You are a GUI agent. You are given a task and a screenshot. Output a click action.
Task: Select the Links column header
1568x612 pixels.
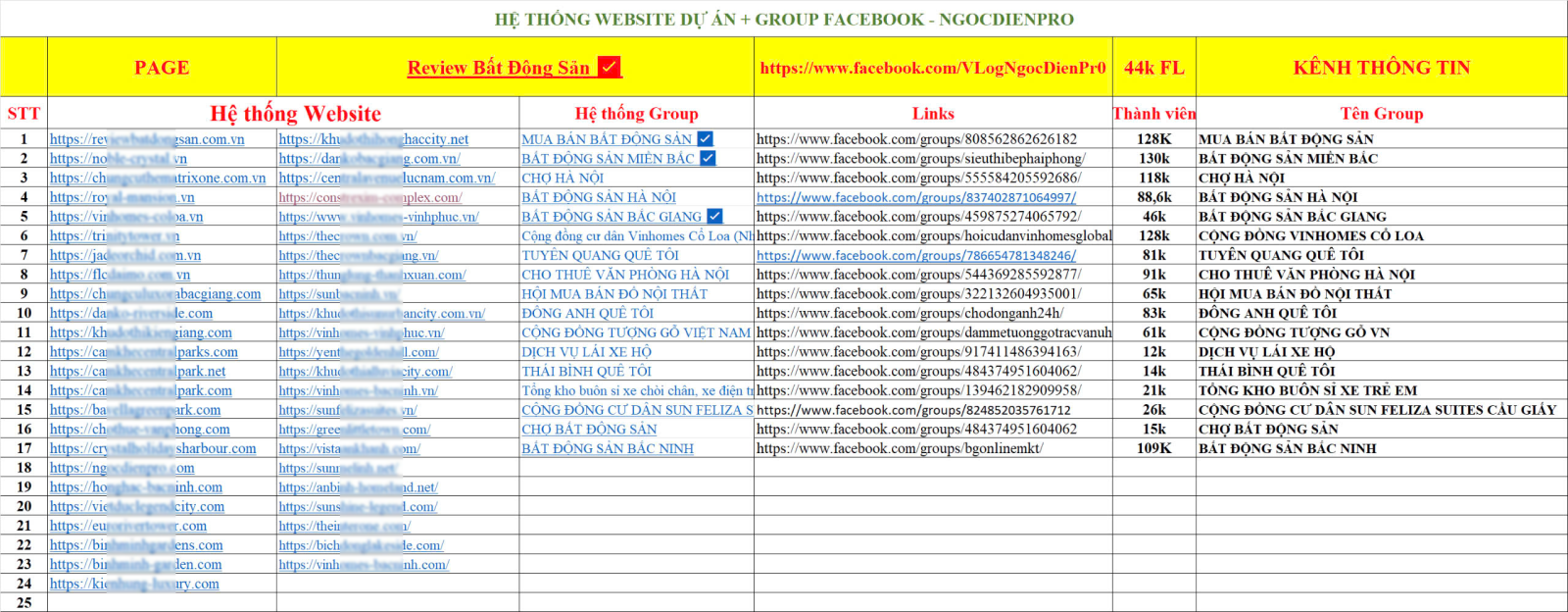(933, 114)
